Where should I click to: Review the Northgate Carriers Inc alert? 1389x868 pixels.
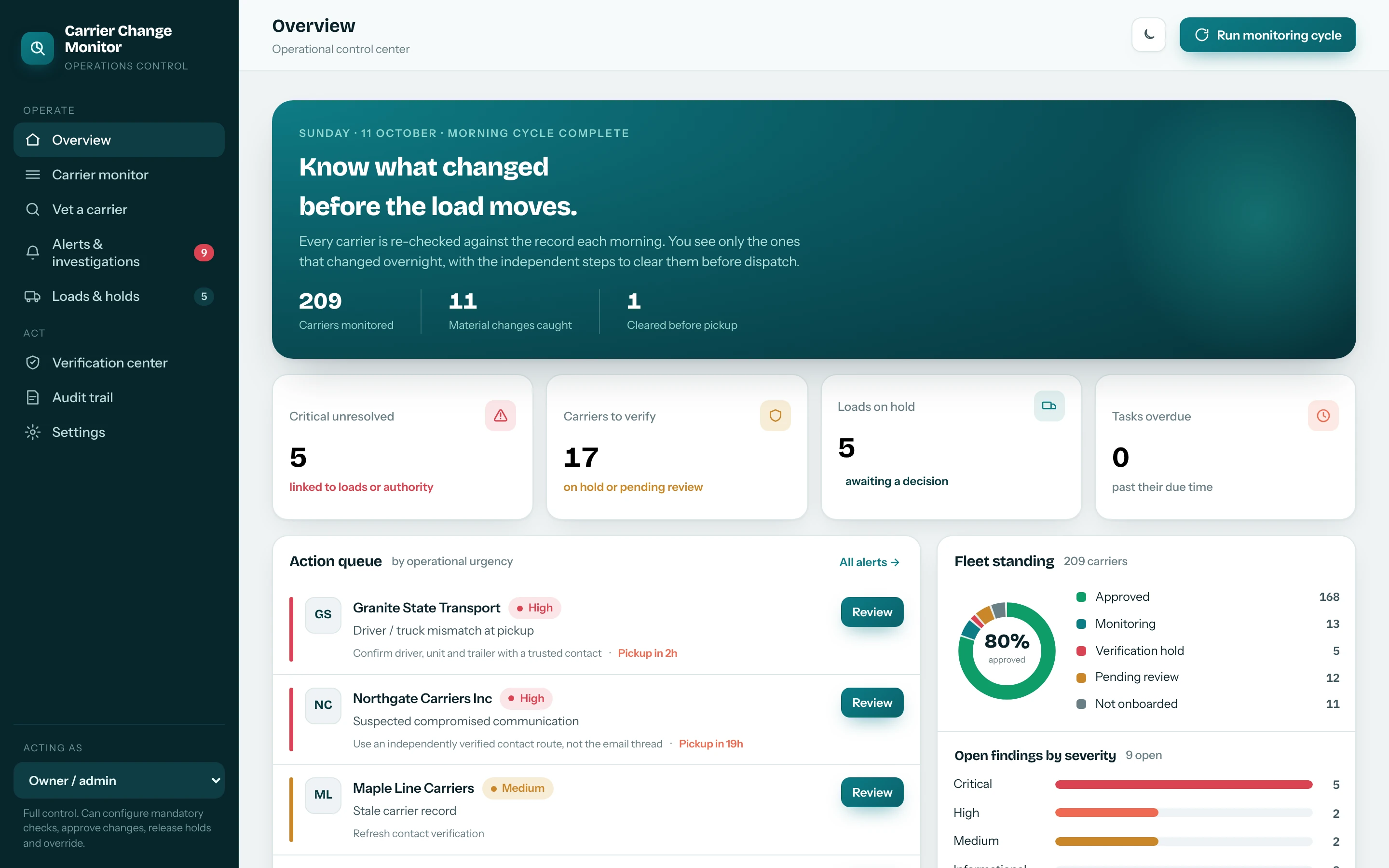[872, 703]
